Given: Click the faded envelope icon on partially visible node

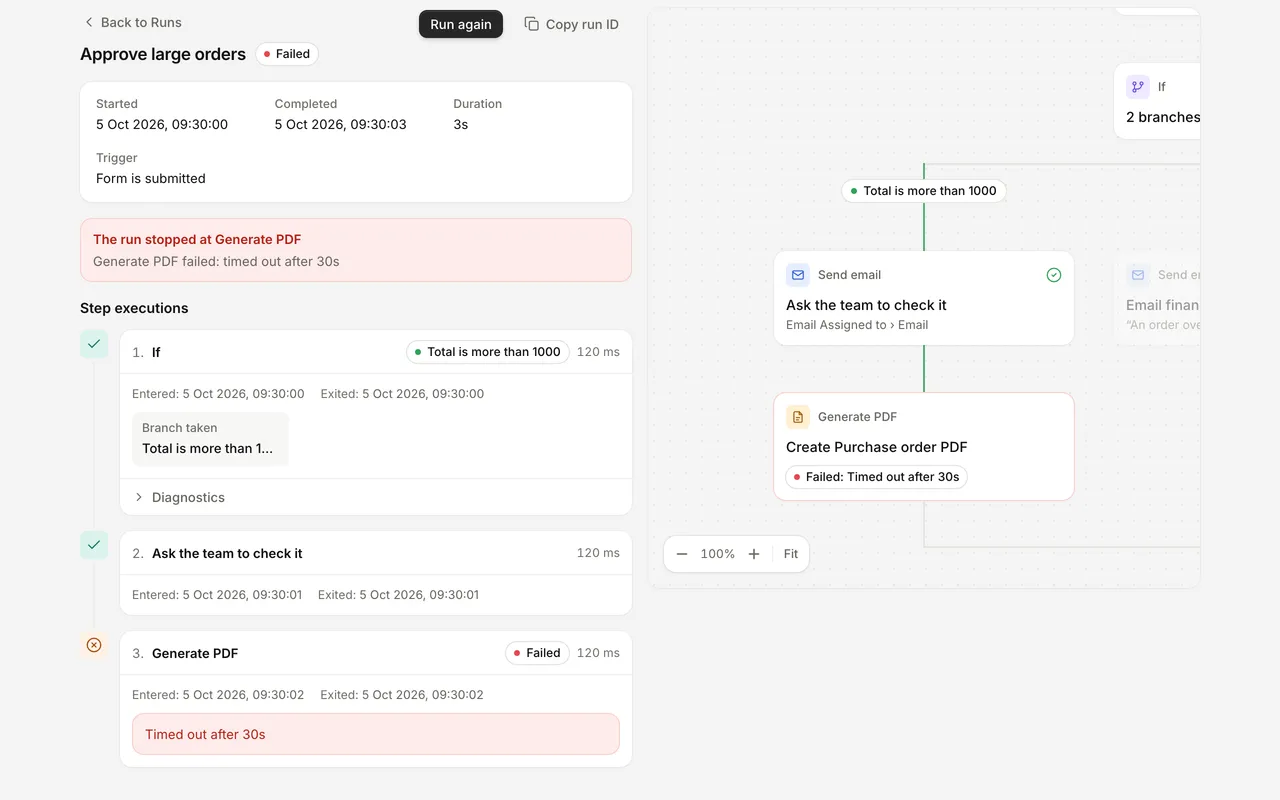Looking at the screenshot, I should pos(1138,275).
